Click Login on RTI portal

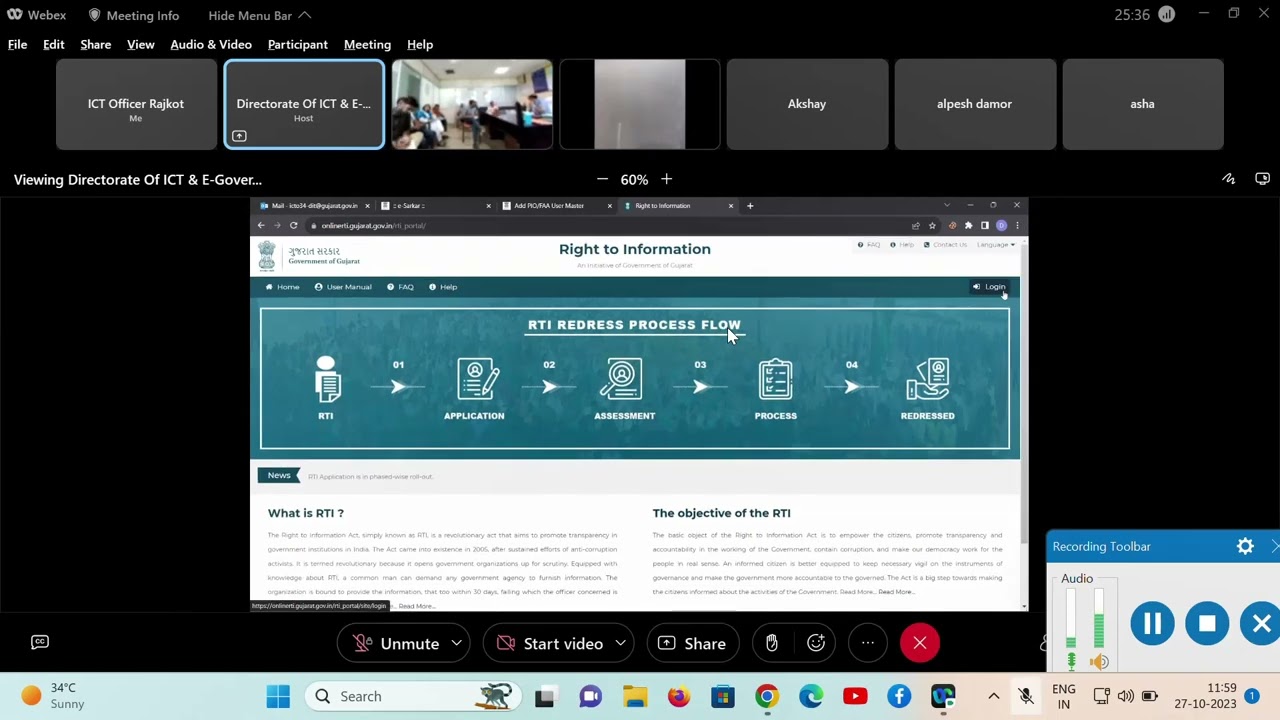(x=989, y=287)
